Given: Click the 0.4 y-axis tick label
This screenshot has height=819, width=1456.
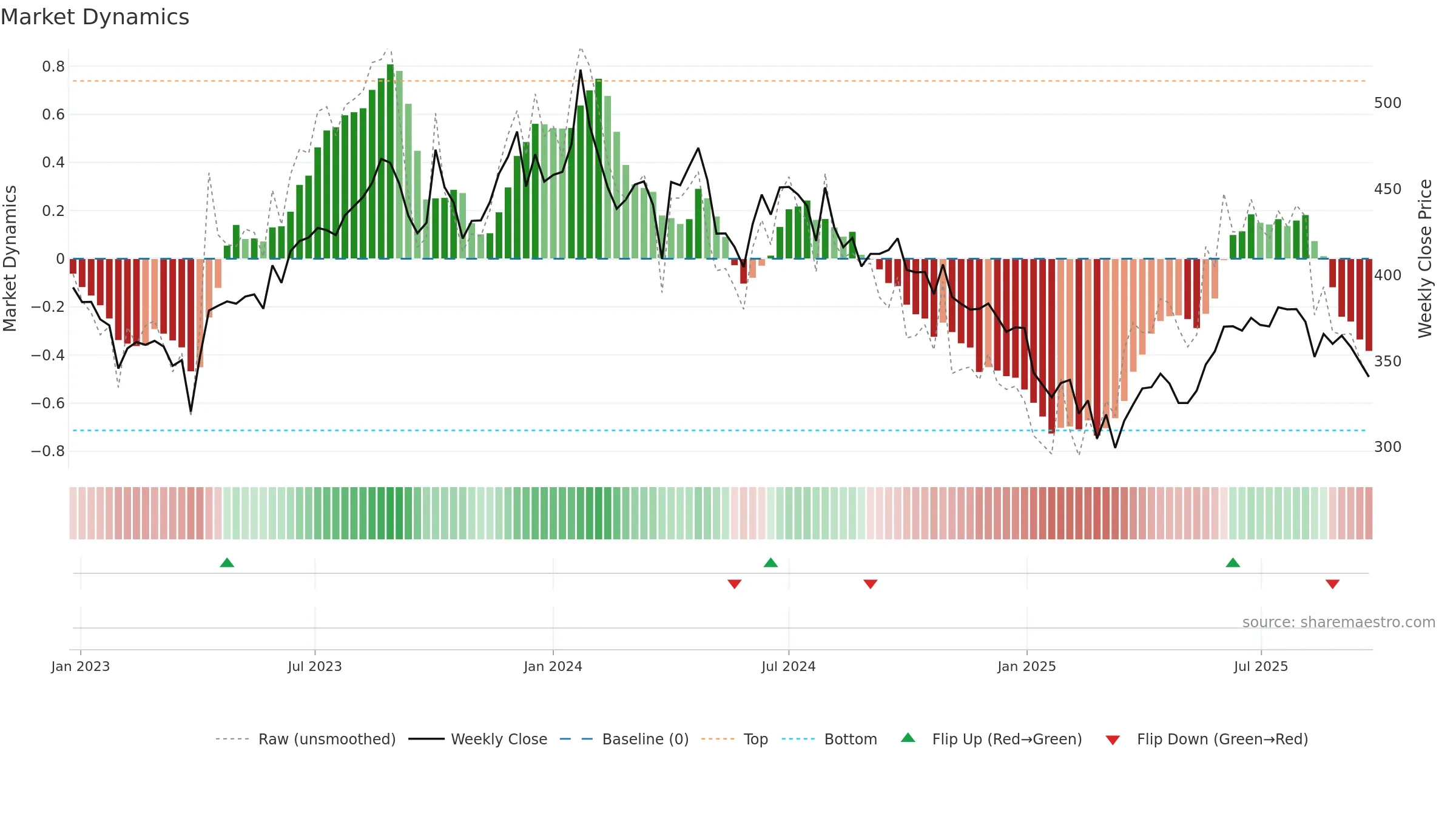Looking at the screenshot, I should [53, 163].
